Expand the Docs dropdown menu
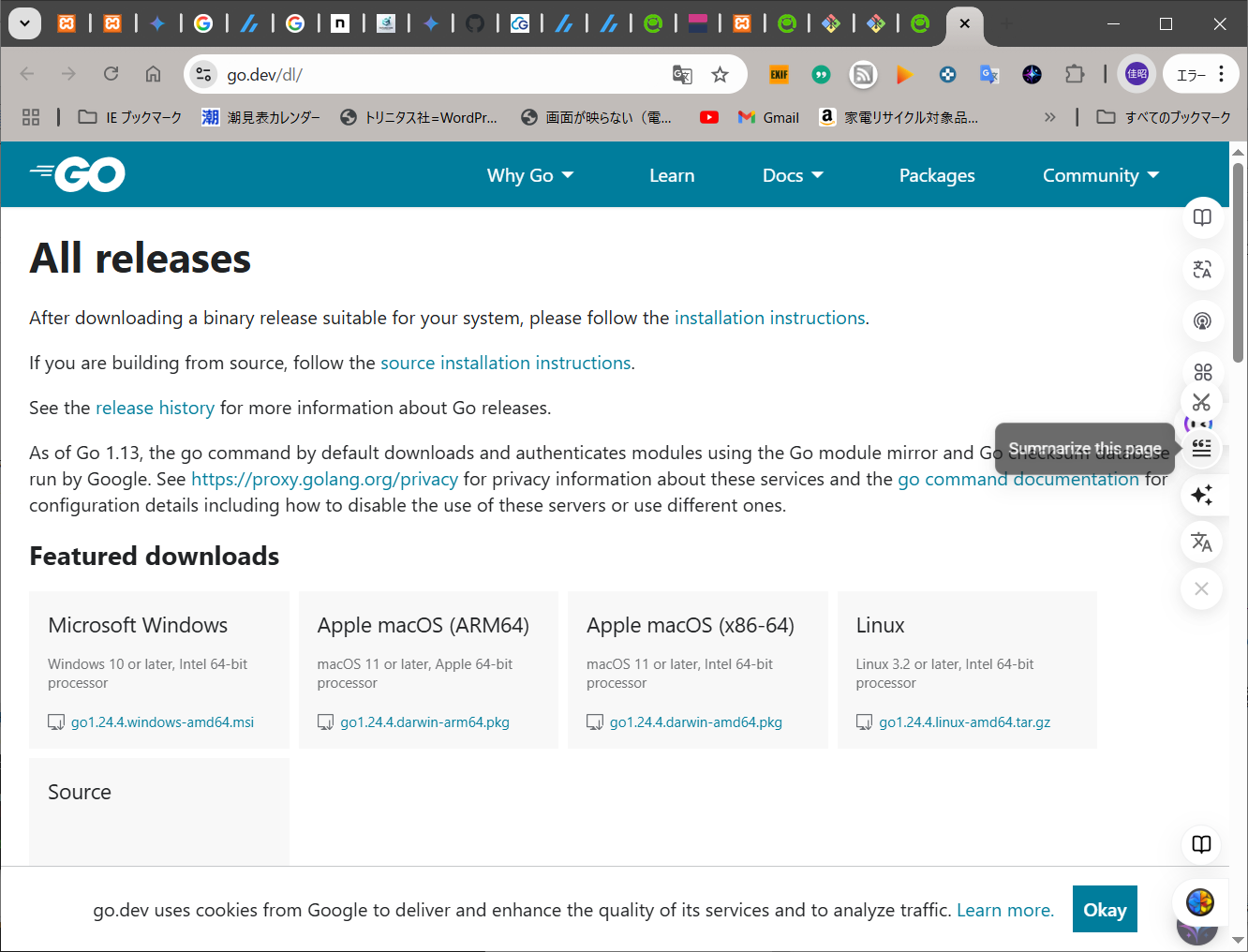This screenshot has width=1248, height=952. click(793, 175)
